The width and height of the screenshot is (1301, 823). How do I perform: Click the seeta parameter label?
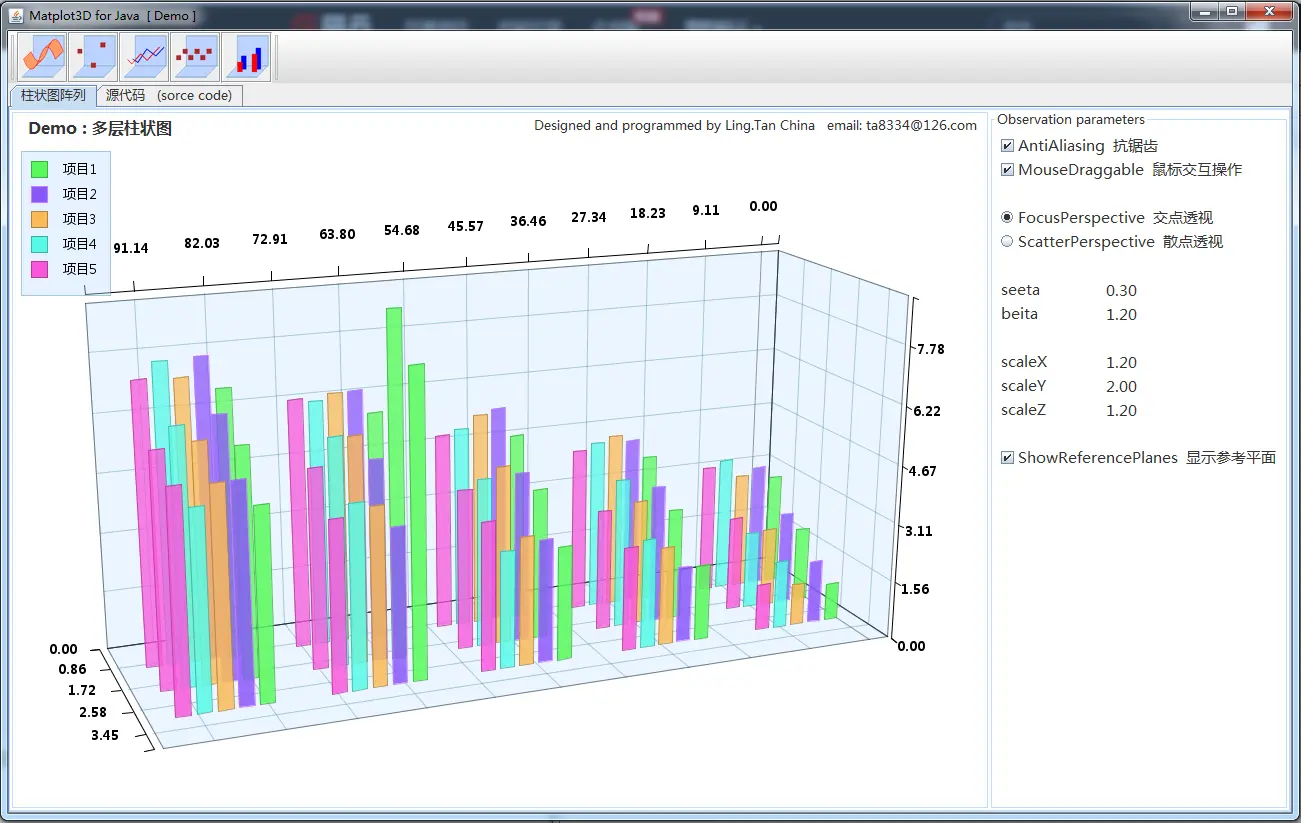point(1020,291)
